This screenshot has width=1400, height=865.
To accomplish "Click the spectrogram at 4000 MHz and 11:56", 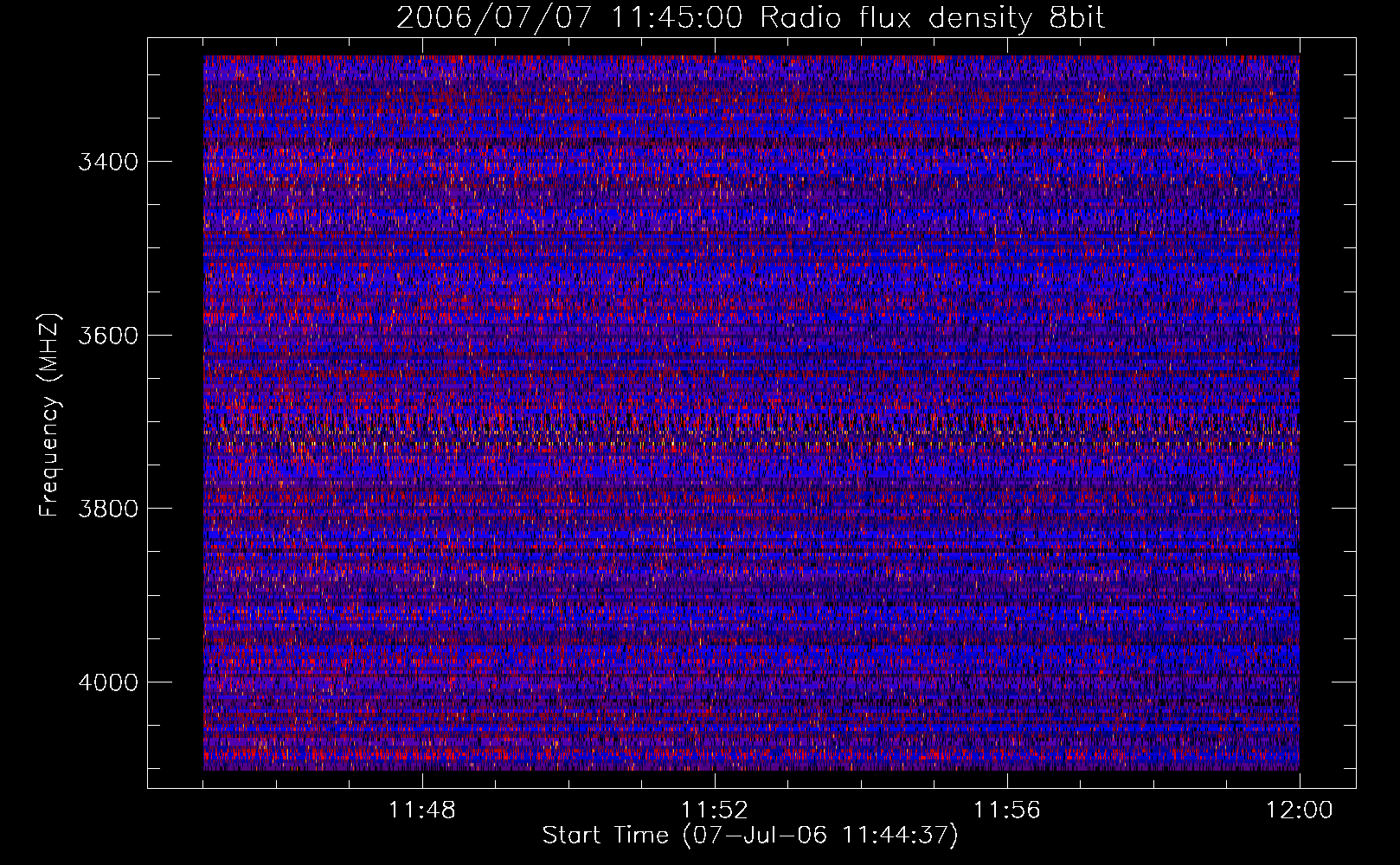I will (x=1007, y=682).
